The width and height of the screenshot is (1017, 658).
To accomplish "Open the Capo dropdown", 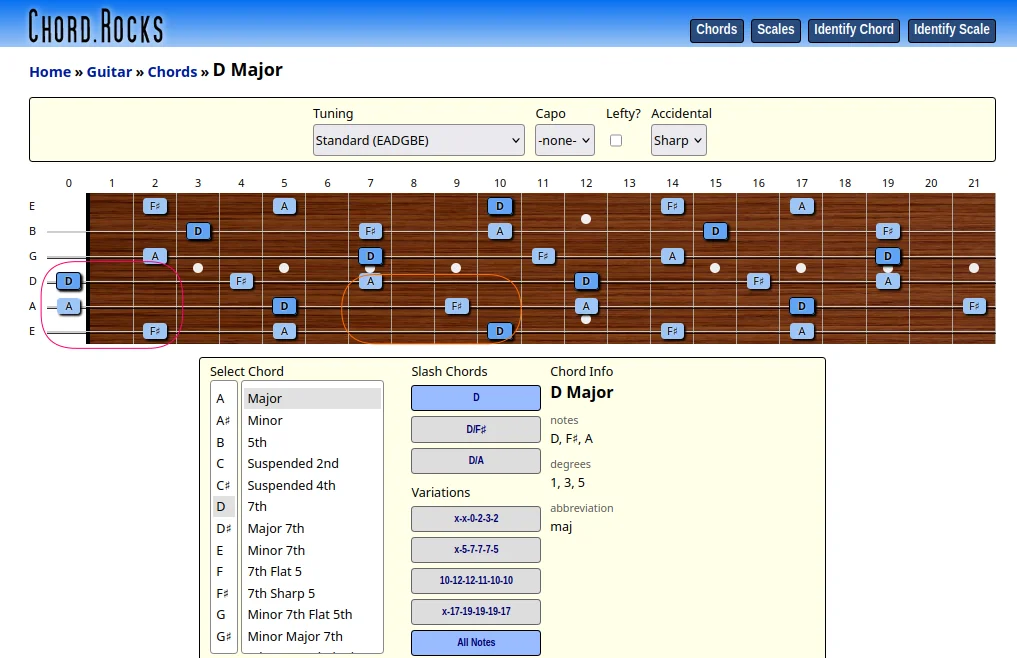I will [x=565, y=140].
